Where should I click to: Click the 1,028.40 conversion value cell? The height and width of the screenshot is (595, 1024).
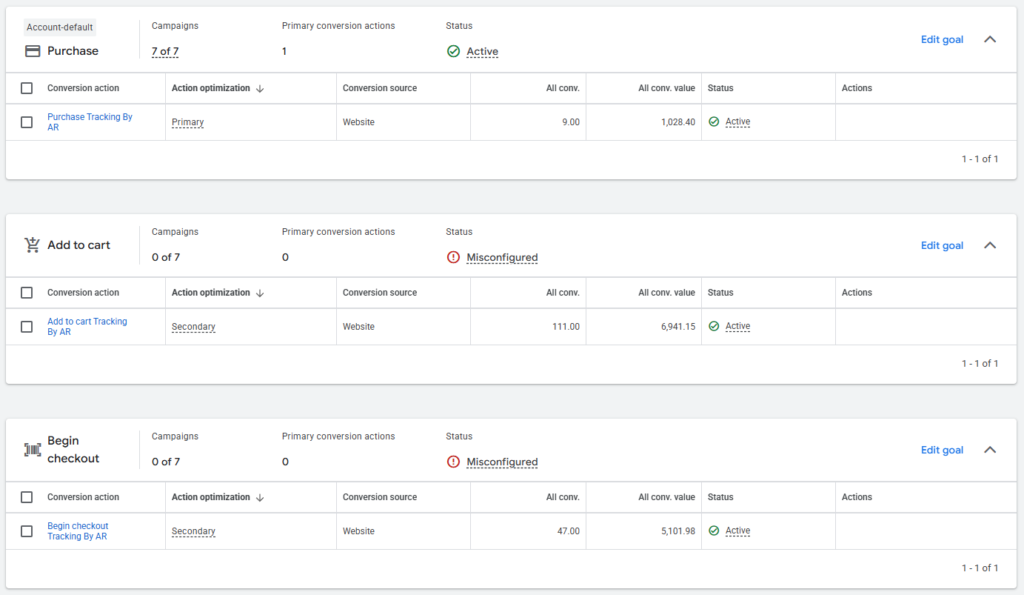tap(678, 122)
